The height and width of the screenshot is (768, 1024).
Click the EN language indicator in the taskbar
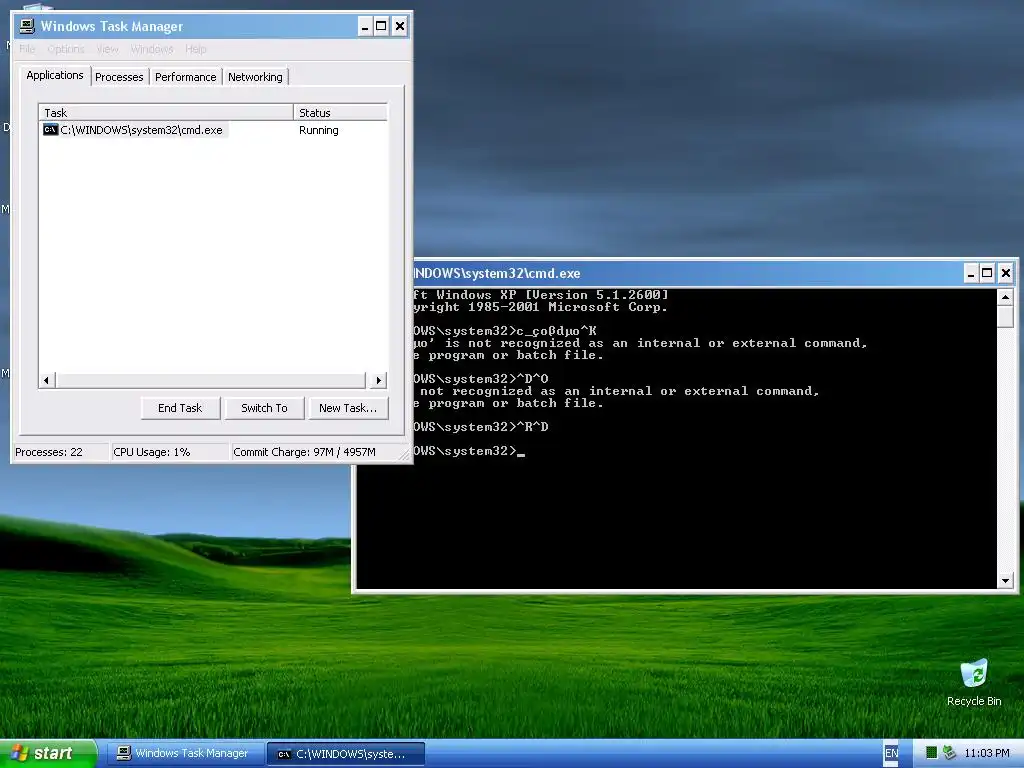tap(891, 753)
